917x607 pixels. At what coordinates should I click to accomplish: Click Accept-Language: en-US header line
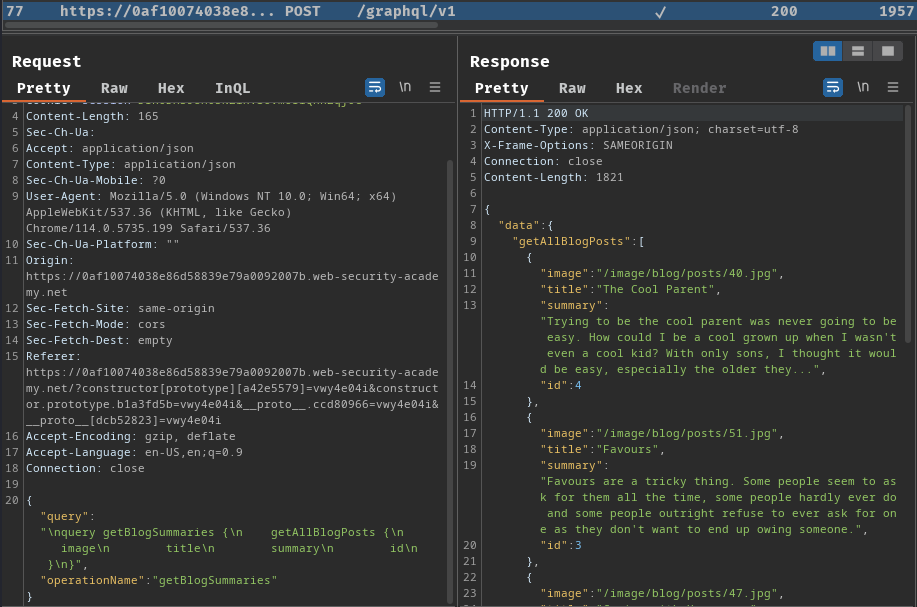134,452
